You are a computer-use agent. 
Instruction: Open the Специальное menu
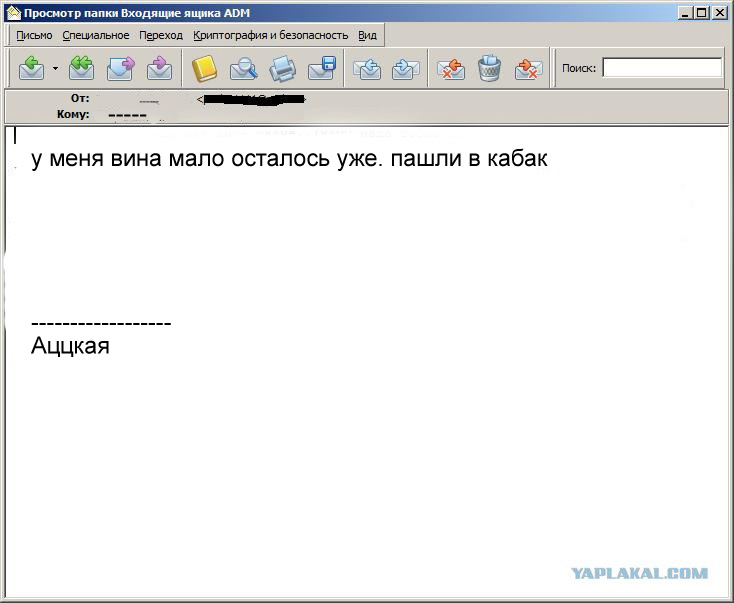pyautogui.click(x=95, y=36)
